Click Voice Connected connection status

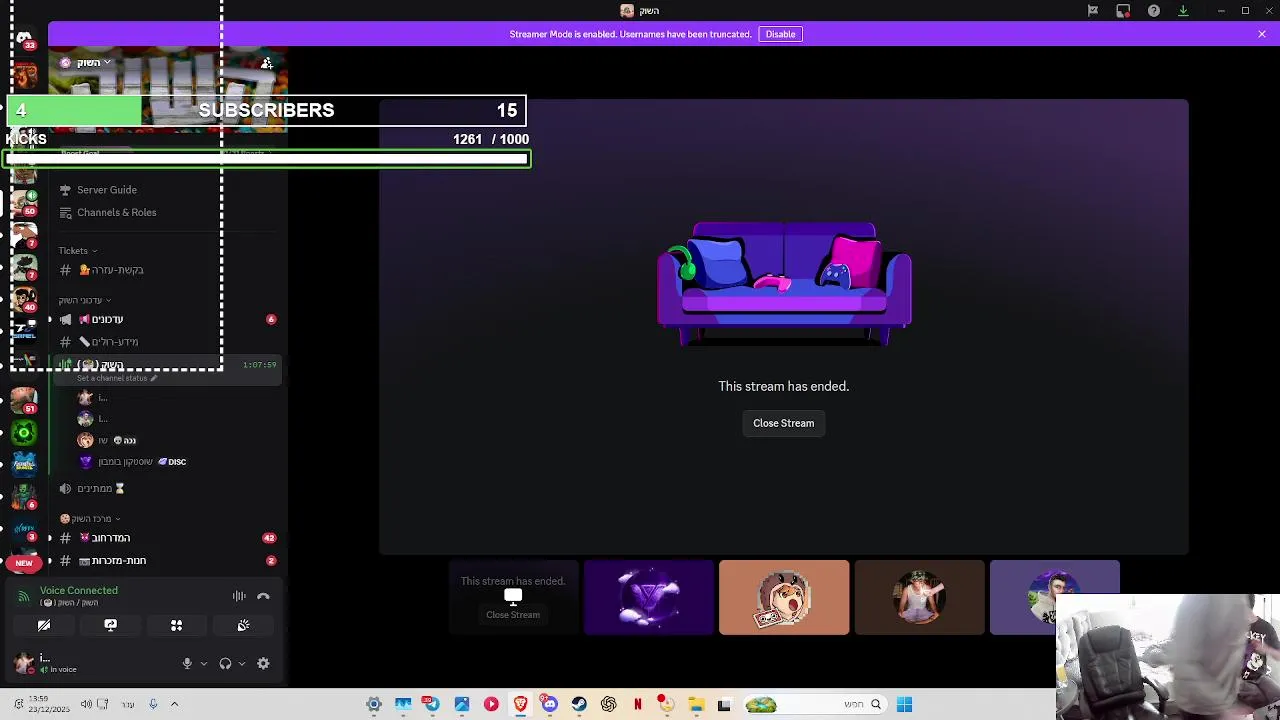[78, 590]
